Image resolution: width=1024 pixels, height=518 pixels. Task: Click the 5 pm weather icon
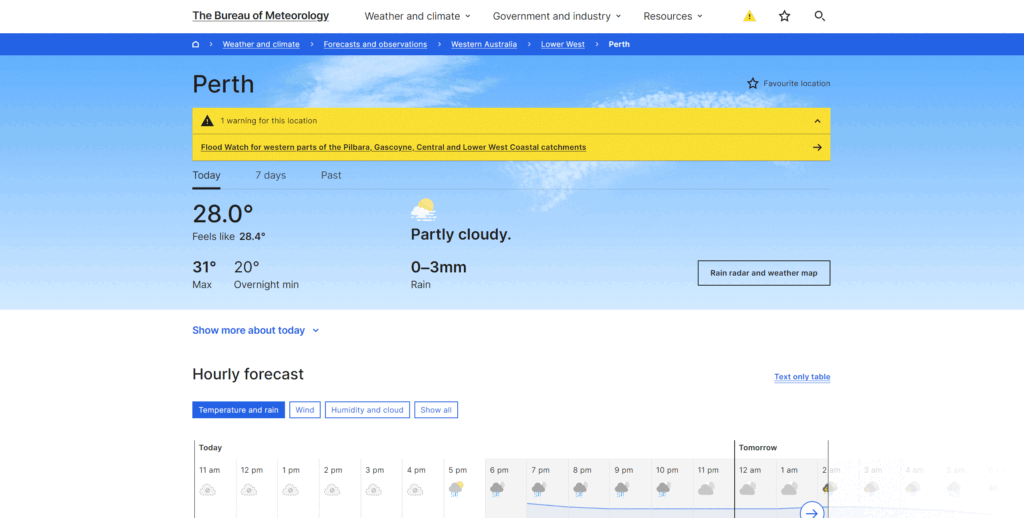coord(457,489)
